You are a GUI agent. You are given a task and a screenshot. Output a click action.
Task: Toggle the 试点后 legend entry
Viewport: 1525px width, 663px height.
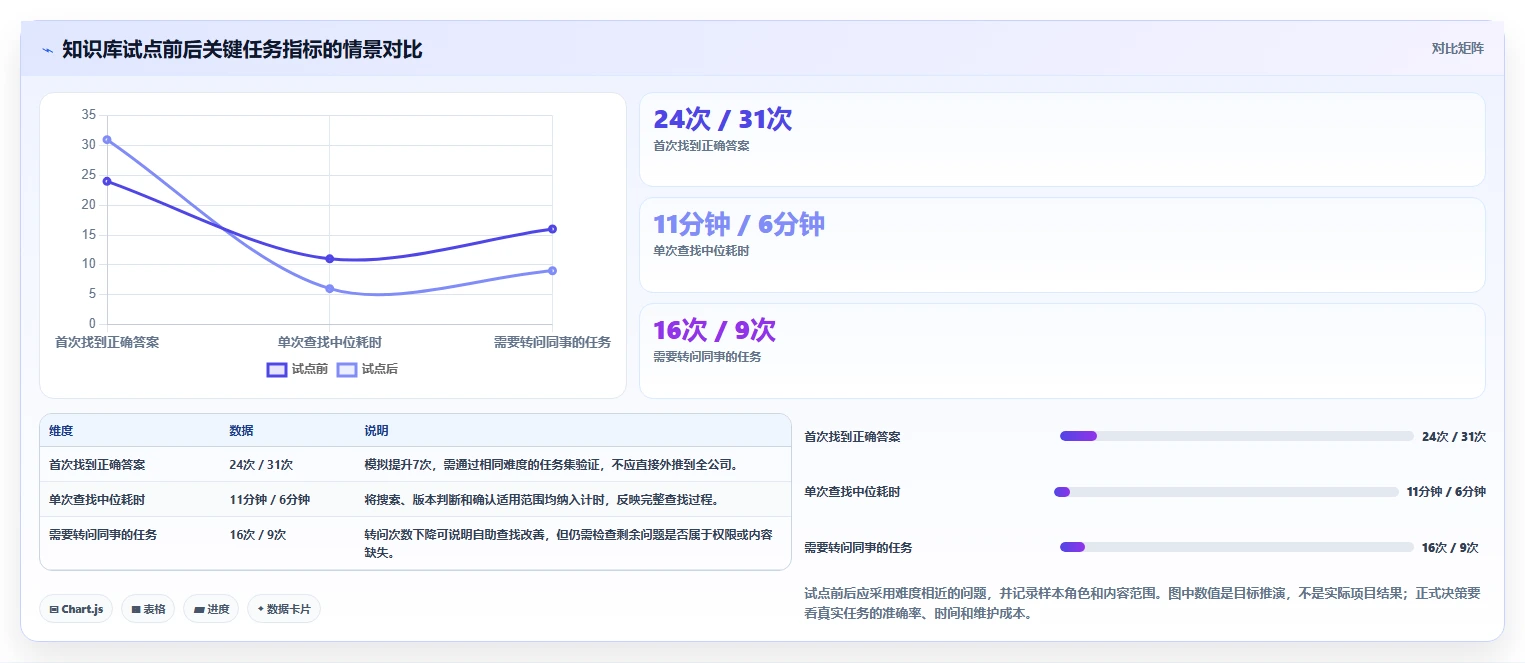point(367,369)
